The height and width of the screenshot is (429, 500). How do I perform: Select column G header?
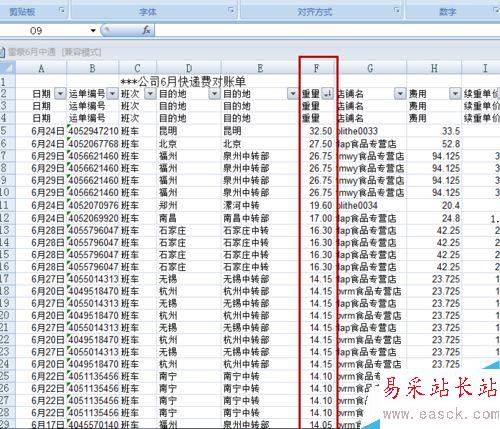370,68
